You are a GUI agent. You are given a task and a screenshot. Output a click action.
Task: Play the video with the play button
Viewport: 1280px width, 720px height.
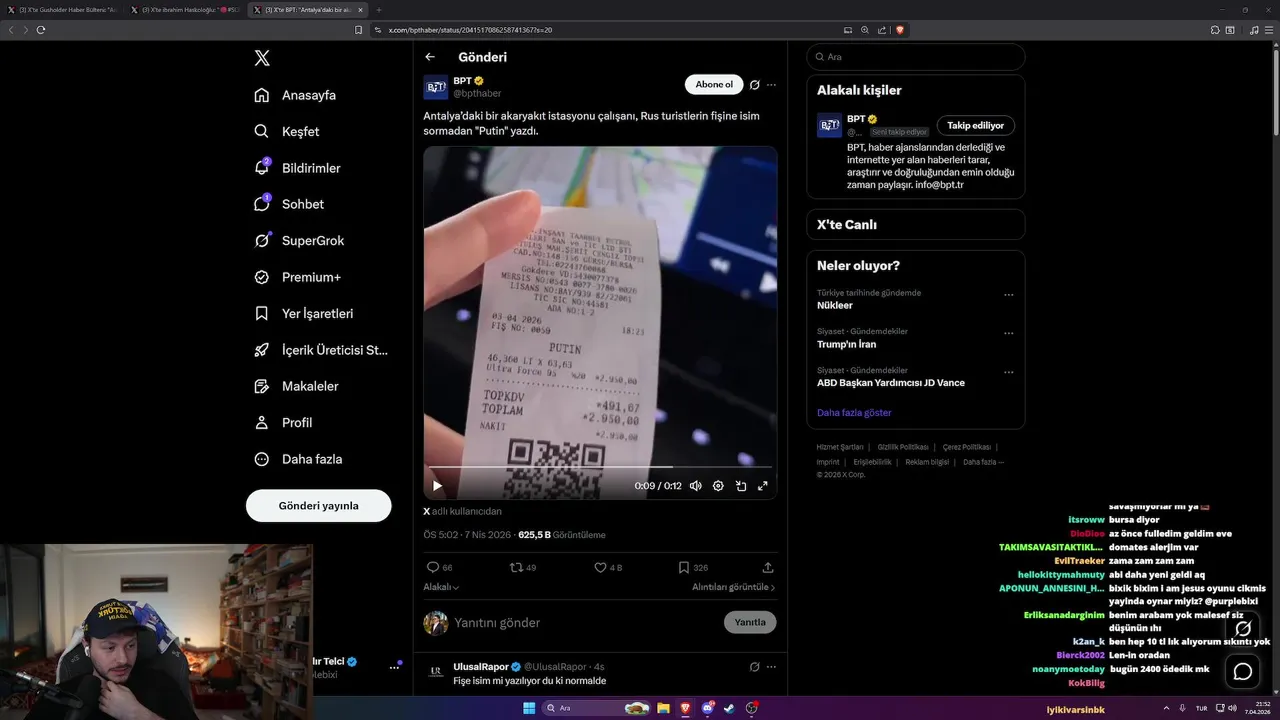(x=437, y=486)
